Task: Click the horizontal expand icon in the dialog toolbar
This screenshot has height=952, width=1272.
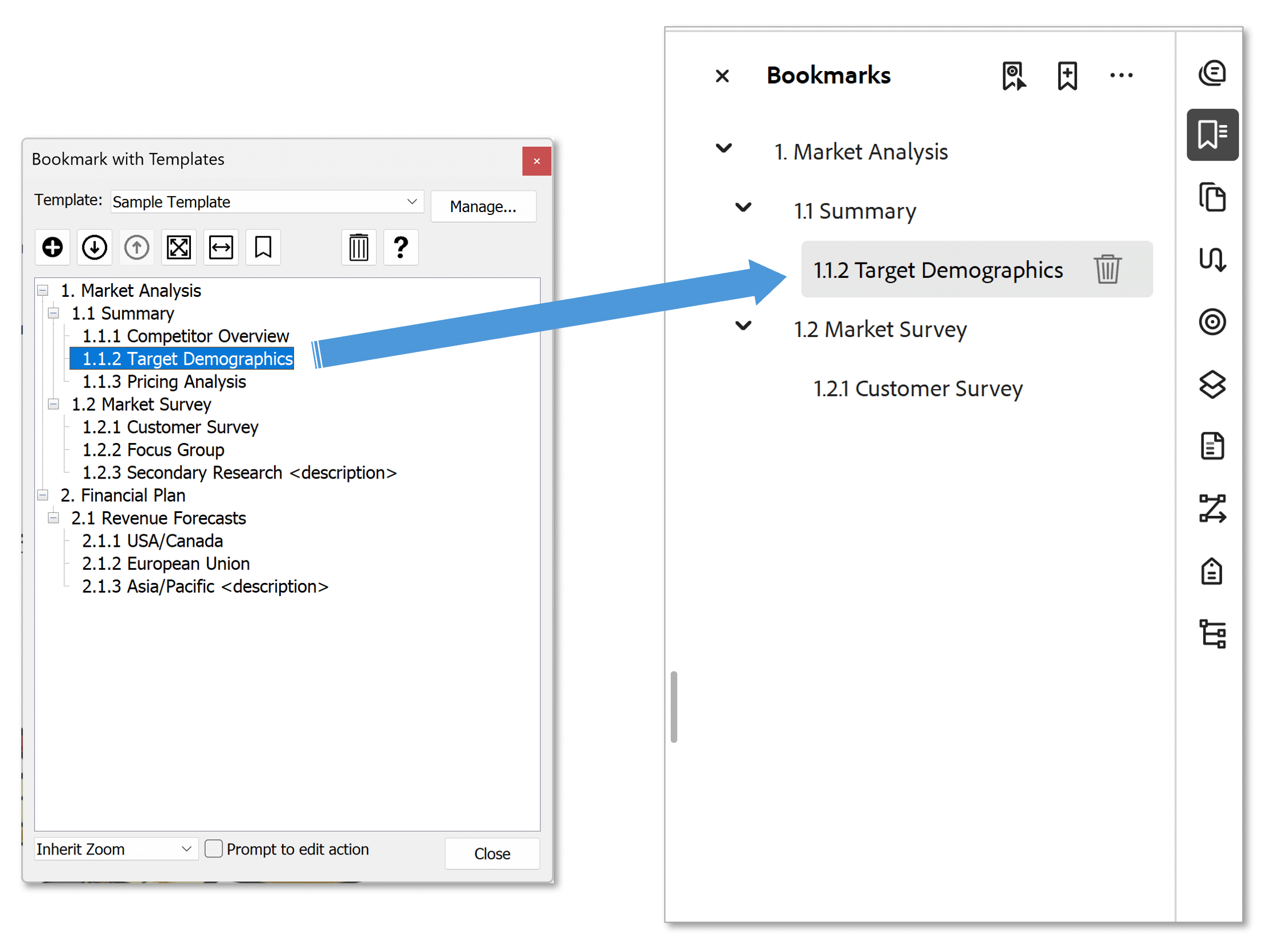Action: pos(220,247)
